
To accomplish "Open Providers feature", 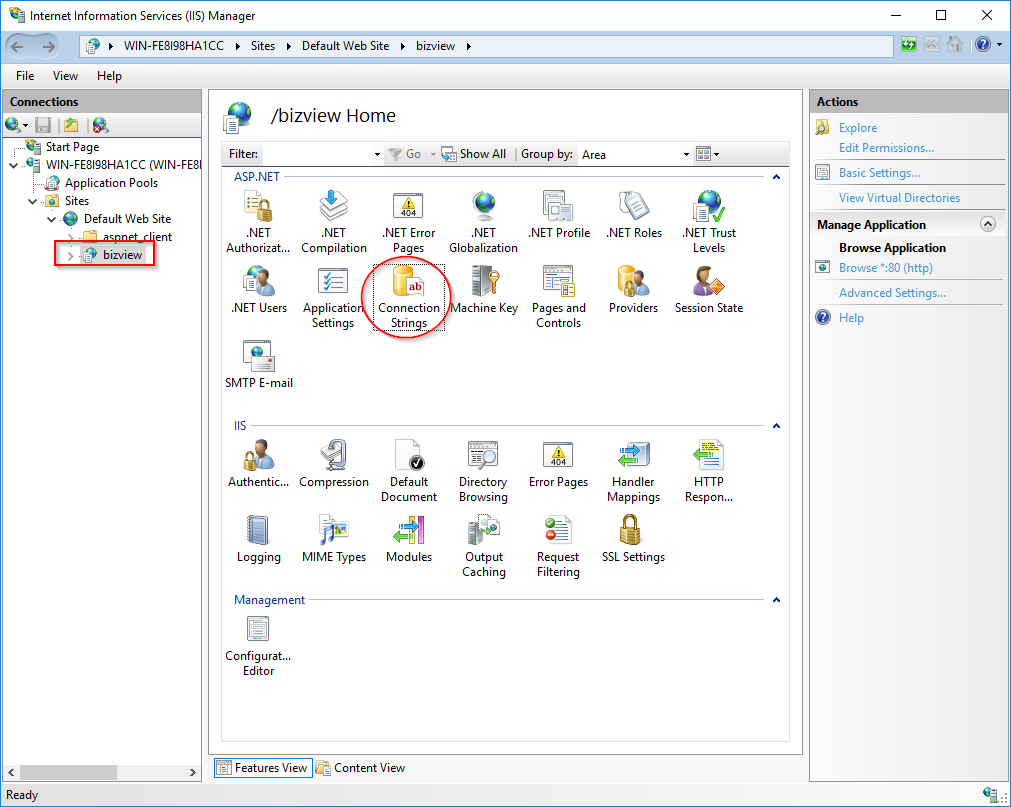I will 633,290.
